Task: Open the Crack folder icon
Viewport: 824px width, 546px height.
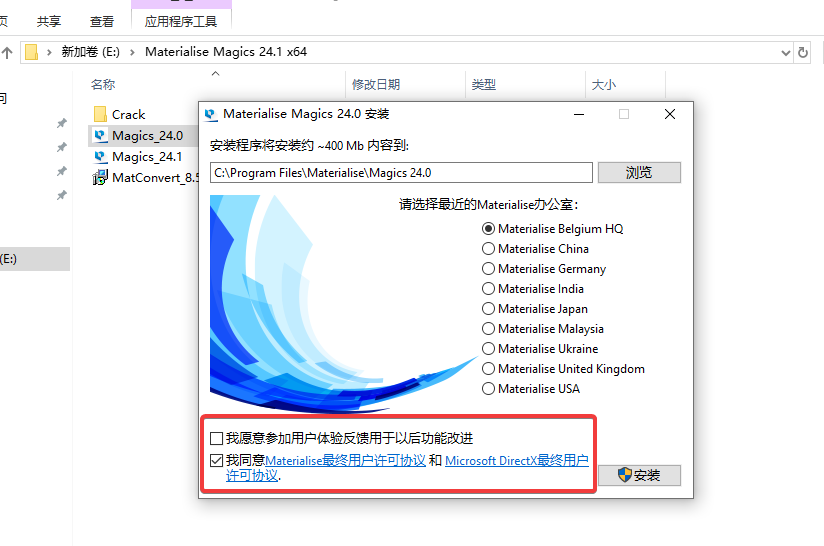Action: tap(100, 114)
